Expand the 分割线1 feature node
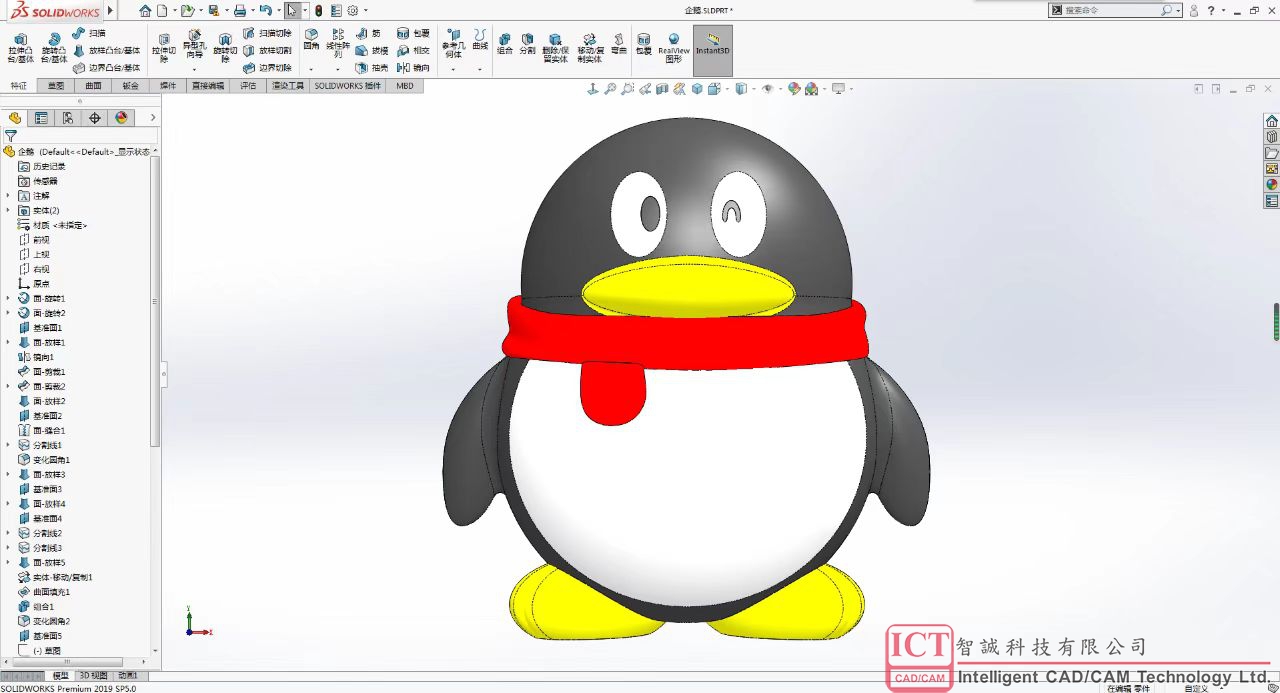 8,445
